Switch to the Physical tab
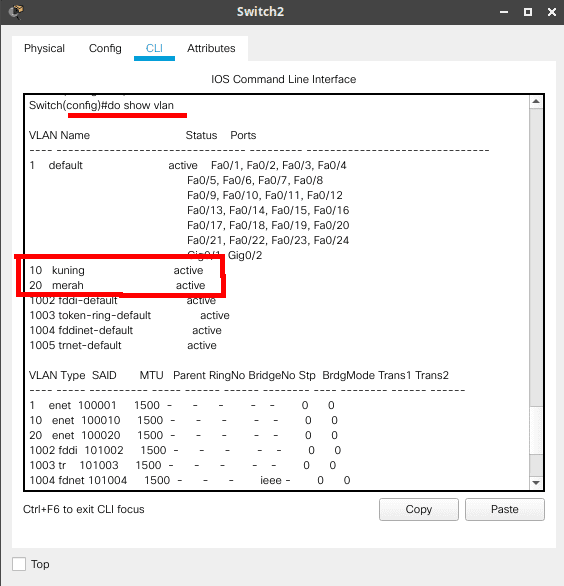Viewport: 564px width, 586px height. (x=44, y=48)
